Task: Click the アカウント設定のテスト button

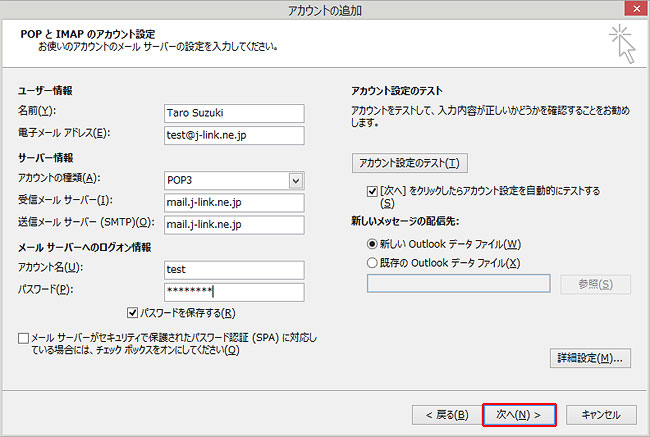Action: [410, 163]
